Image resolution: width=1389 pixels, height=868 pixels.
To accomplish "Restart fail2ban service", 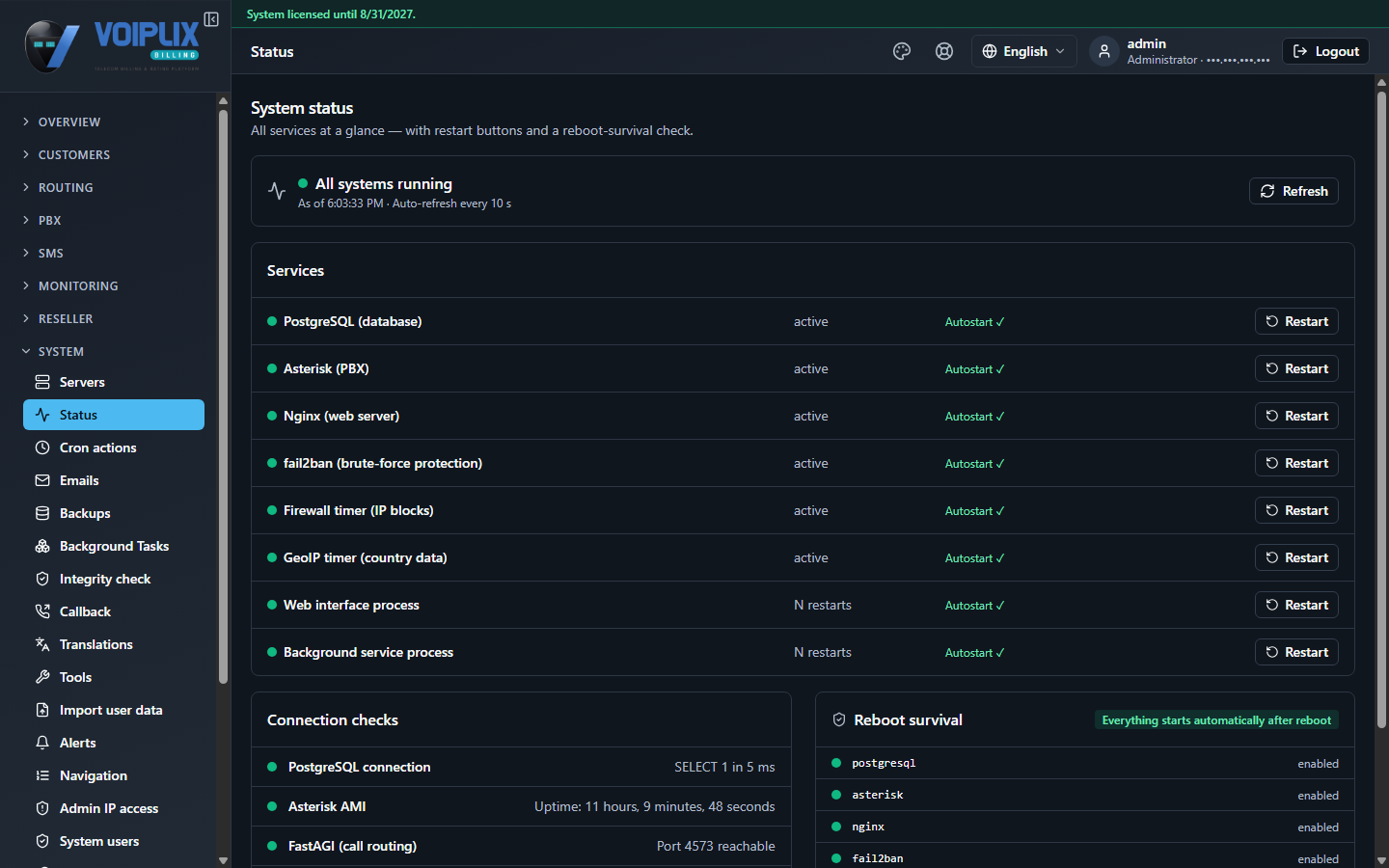I will [1296, 463].
